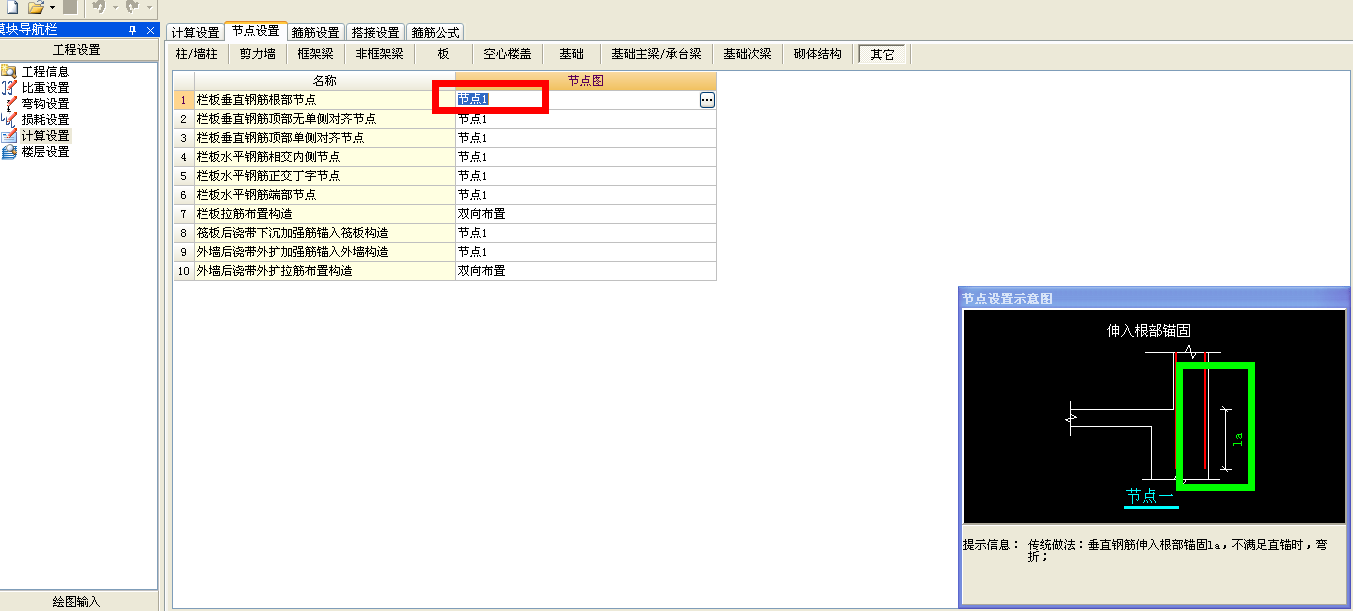Click the Open folder icon

[36, 7]
